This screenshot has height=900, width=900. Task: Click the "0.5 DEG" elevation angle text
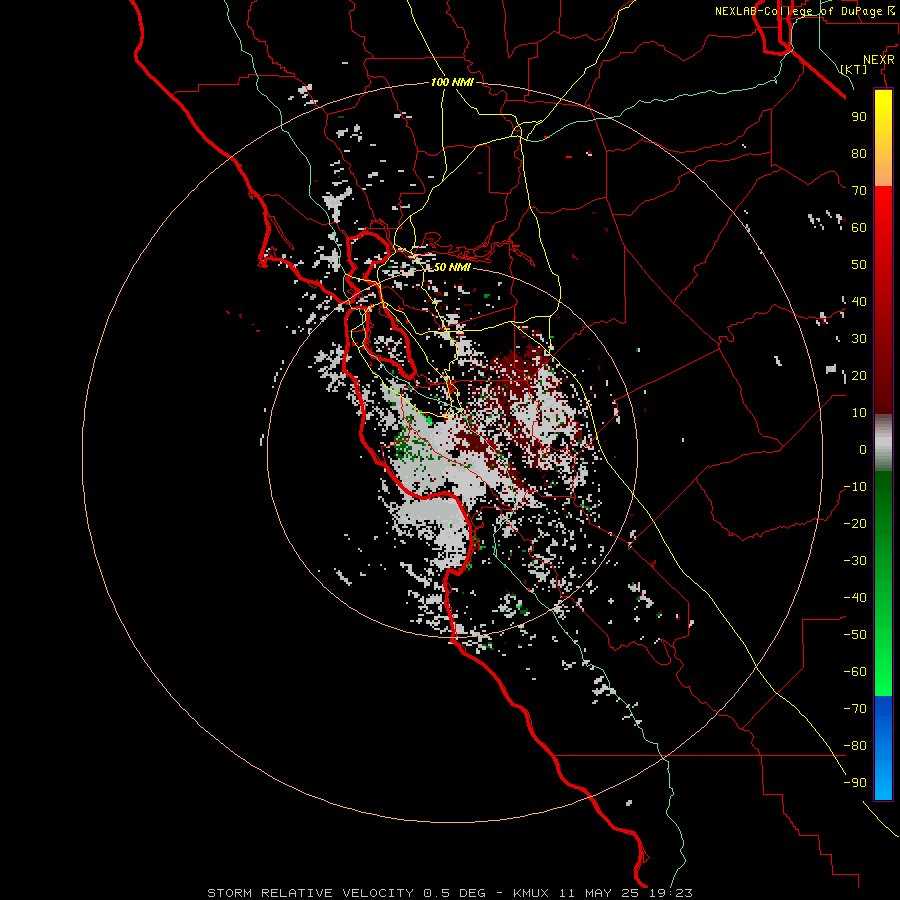(454, 893)
